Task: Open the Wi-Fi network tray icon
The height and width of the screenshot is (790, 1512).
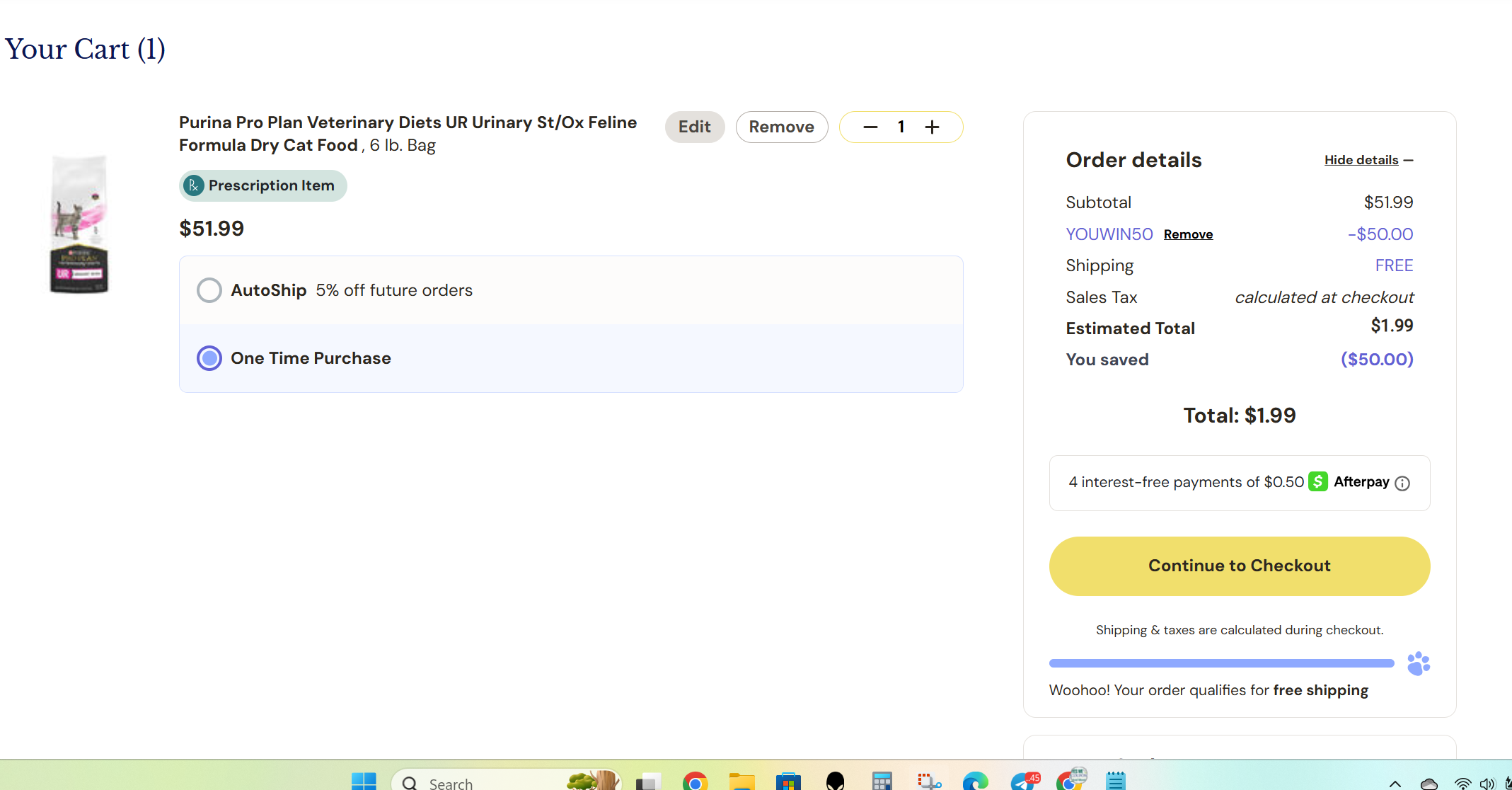Action: pos(1462,784)
